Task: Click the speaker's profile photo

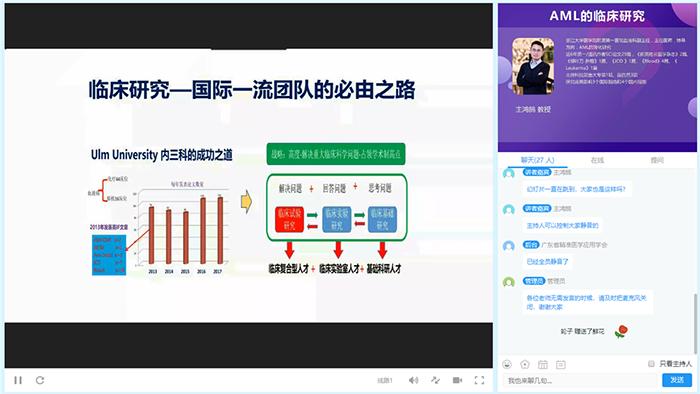Action: 533,66
